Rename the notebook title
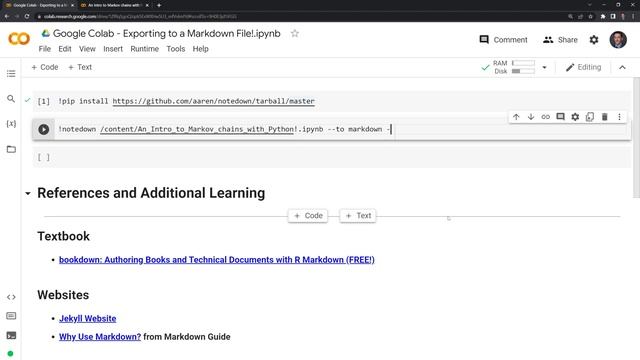Viewport: 640px width, 360px height. (167, 33)
